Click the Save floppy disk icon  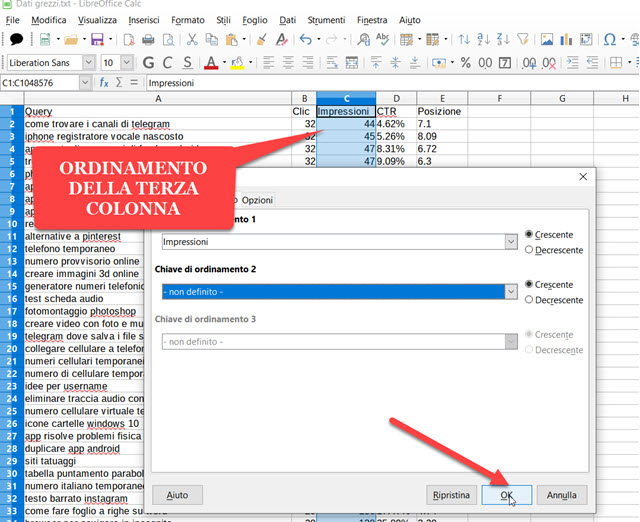[98, 40]
